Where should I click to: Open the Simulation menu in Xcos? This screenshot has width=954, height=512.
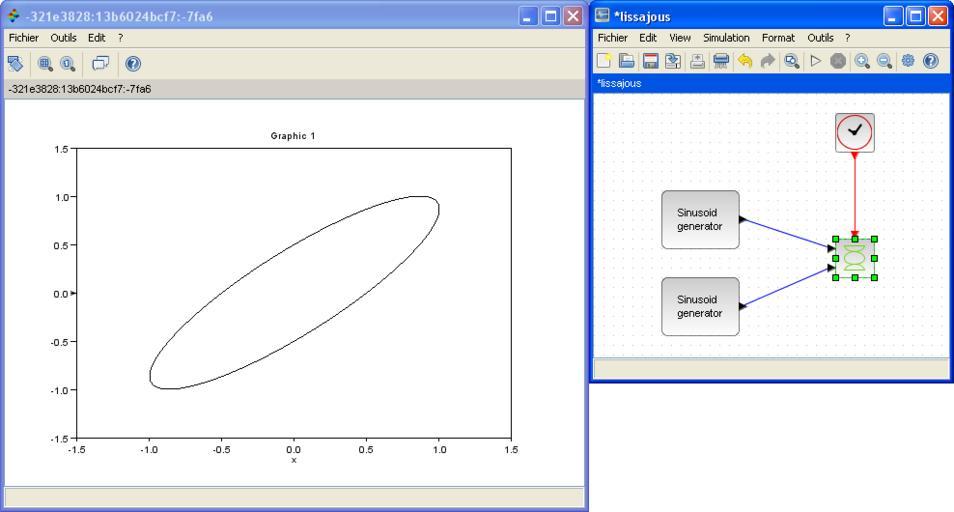(726, 37)
